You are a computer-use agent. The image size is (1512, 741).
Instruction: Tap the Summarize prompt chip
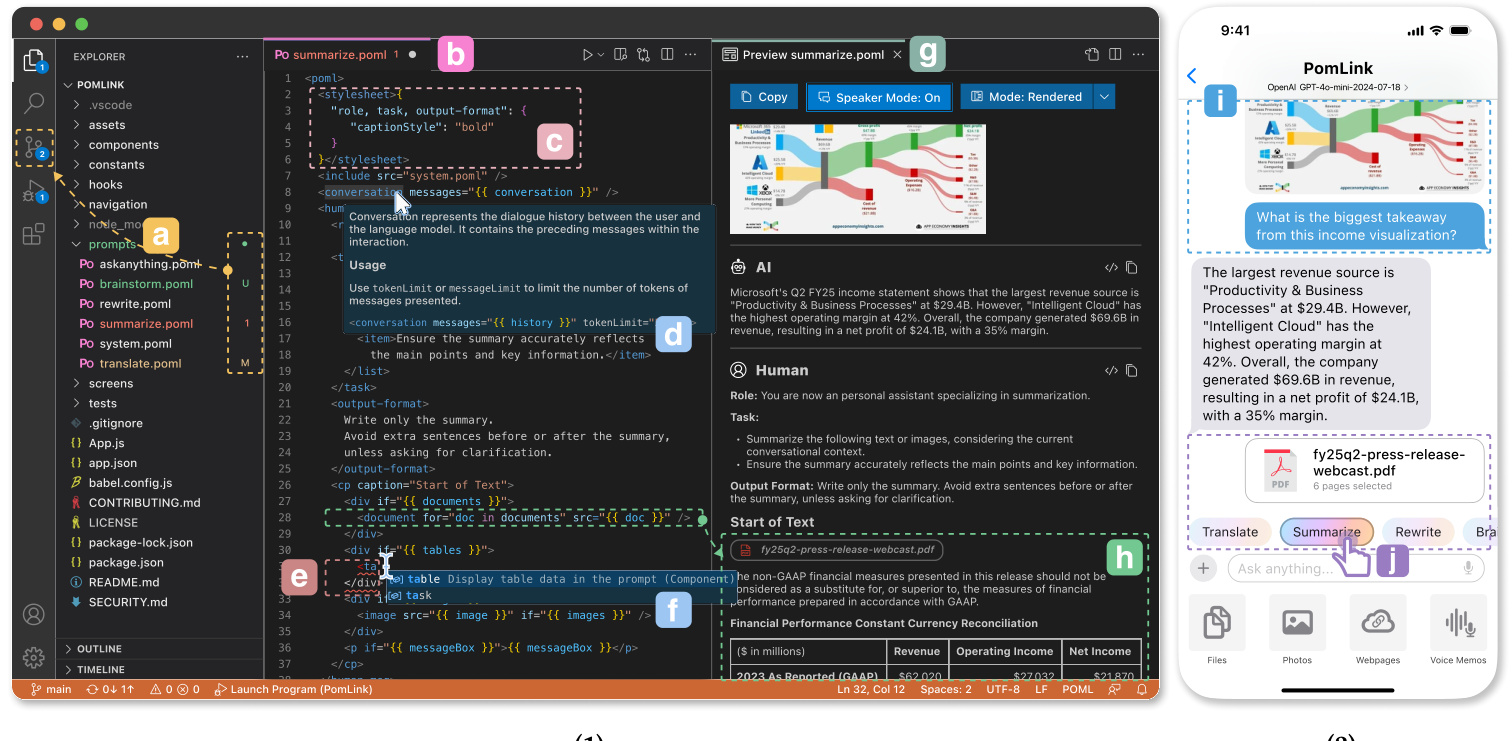(1326, 532)
